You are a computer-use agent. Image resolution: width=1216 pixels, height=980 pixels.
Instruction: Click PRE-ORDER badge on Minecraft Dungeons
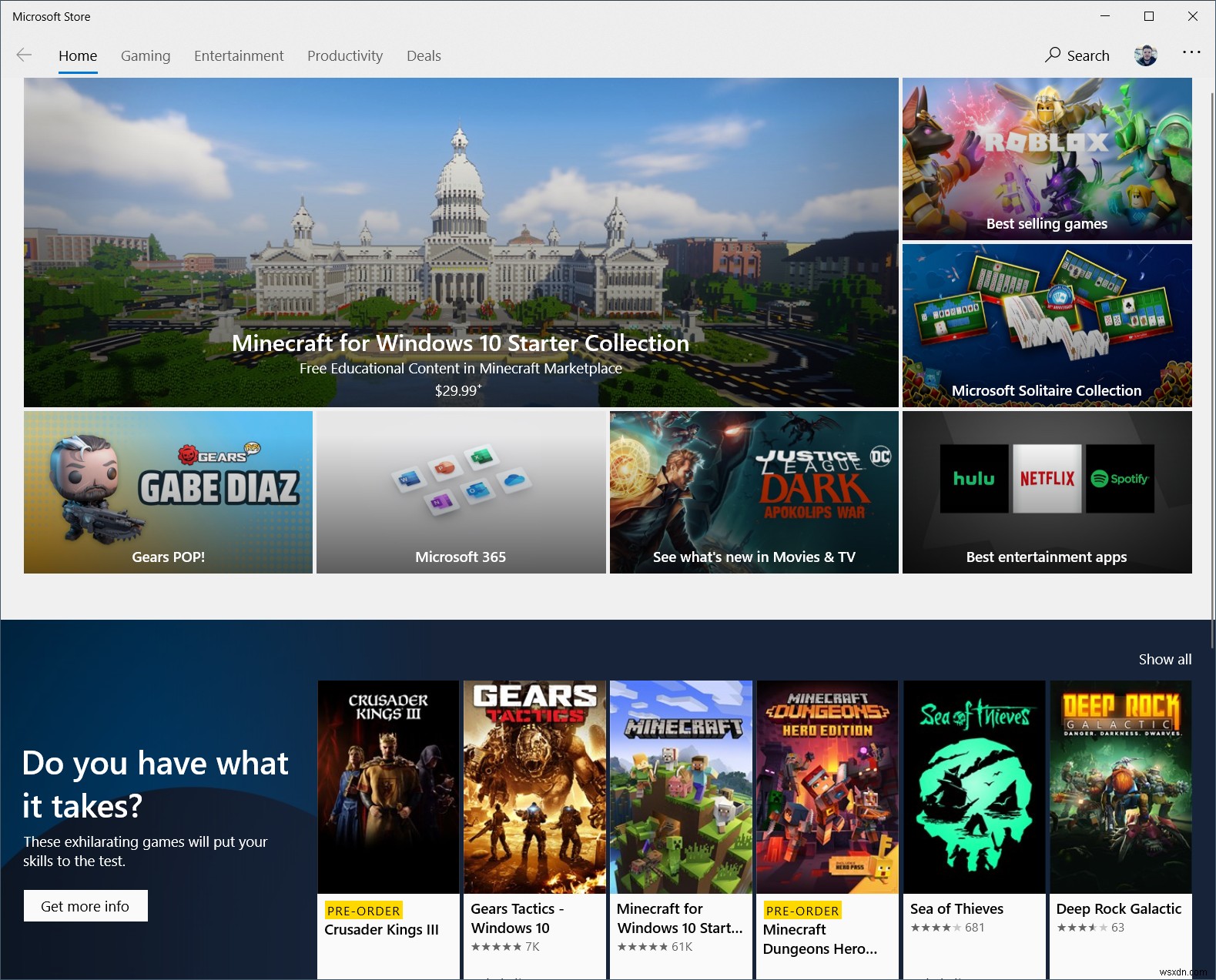coord(802,911)
